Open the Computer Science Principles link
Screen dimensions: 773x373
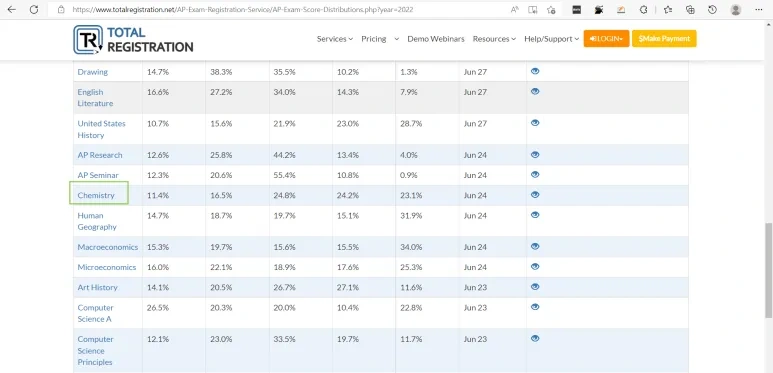click(x=95, y=351)
